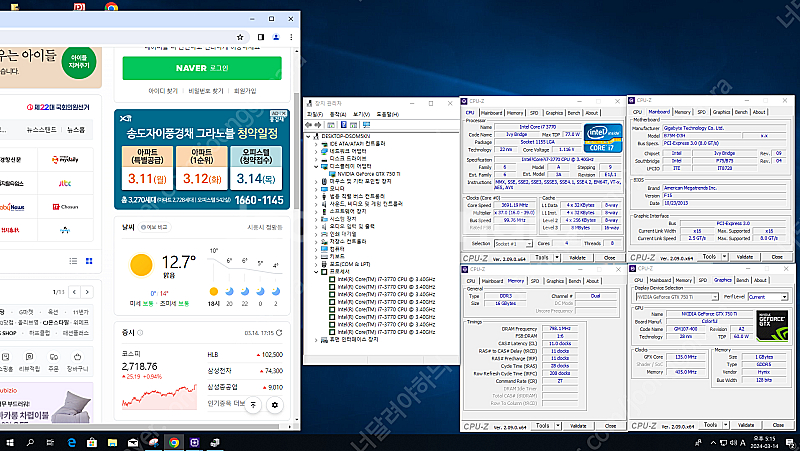This screenshot has height=451, width=800.
Task: Open Device Manager help toolbar icon
Action: (343, 125)
